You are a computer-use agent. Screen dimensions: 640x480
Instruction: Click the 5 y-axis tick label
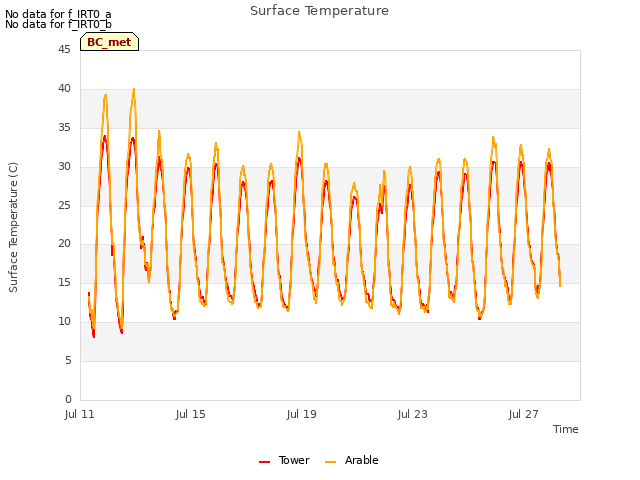point(68,360)
